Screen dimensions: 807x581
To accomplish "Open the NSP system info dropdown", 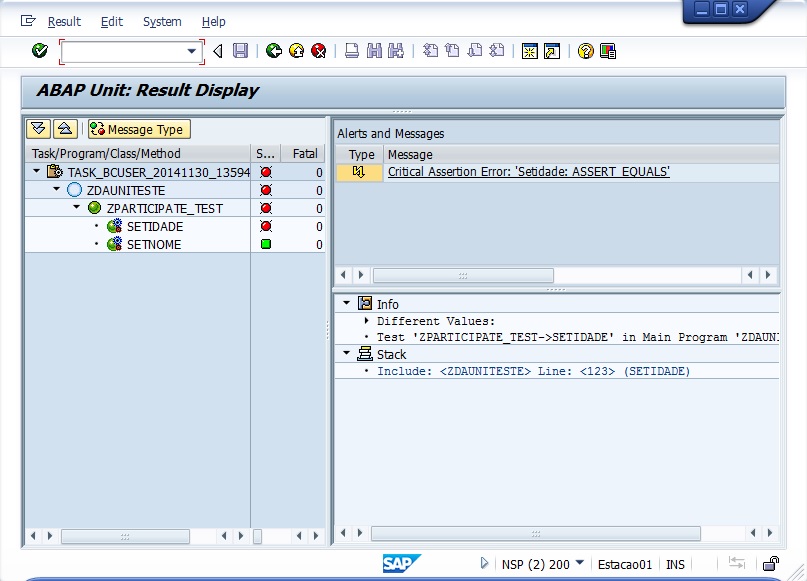I will (x=580, y=563).
